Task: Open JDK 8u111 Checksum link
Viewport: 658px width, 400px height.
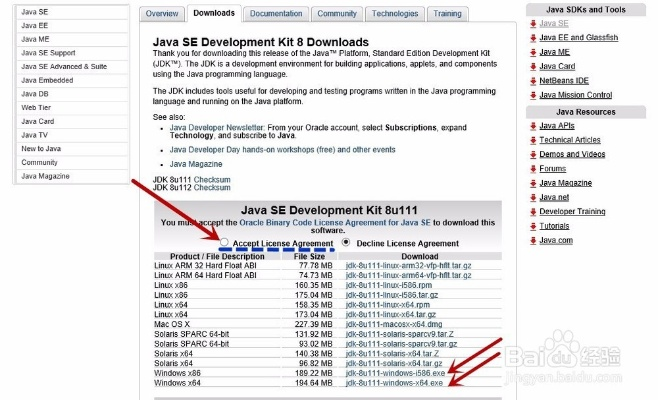Action: [212, 180]
